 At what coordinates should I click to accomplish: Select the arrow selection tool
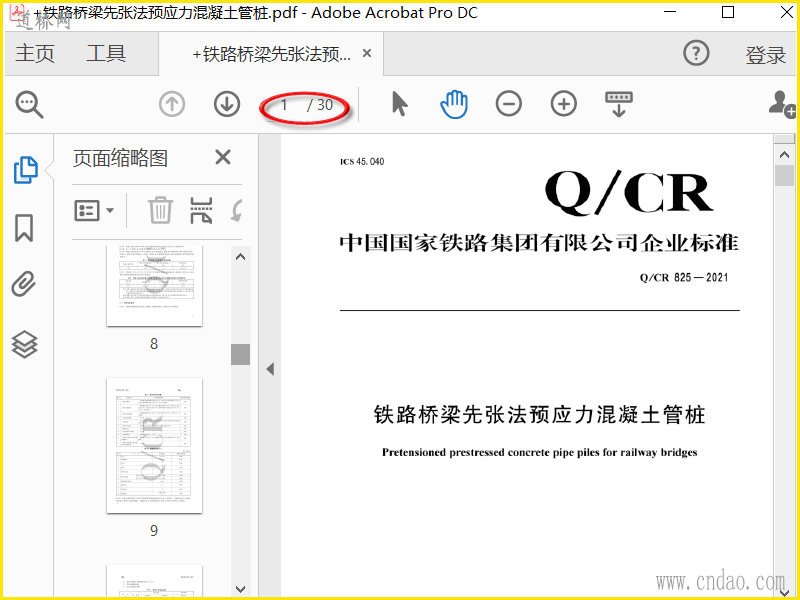coord(399,104)
